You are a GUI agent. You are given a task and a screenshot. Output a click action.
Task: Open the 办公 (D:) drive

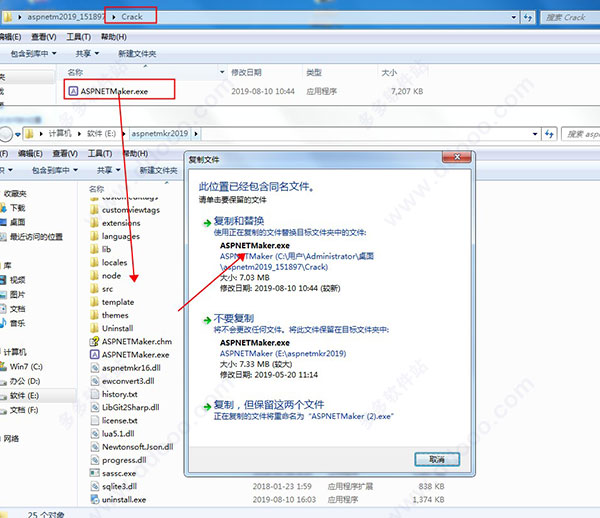[25, 381]
